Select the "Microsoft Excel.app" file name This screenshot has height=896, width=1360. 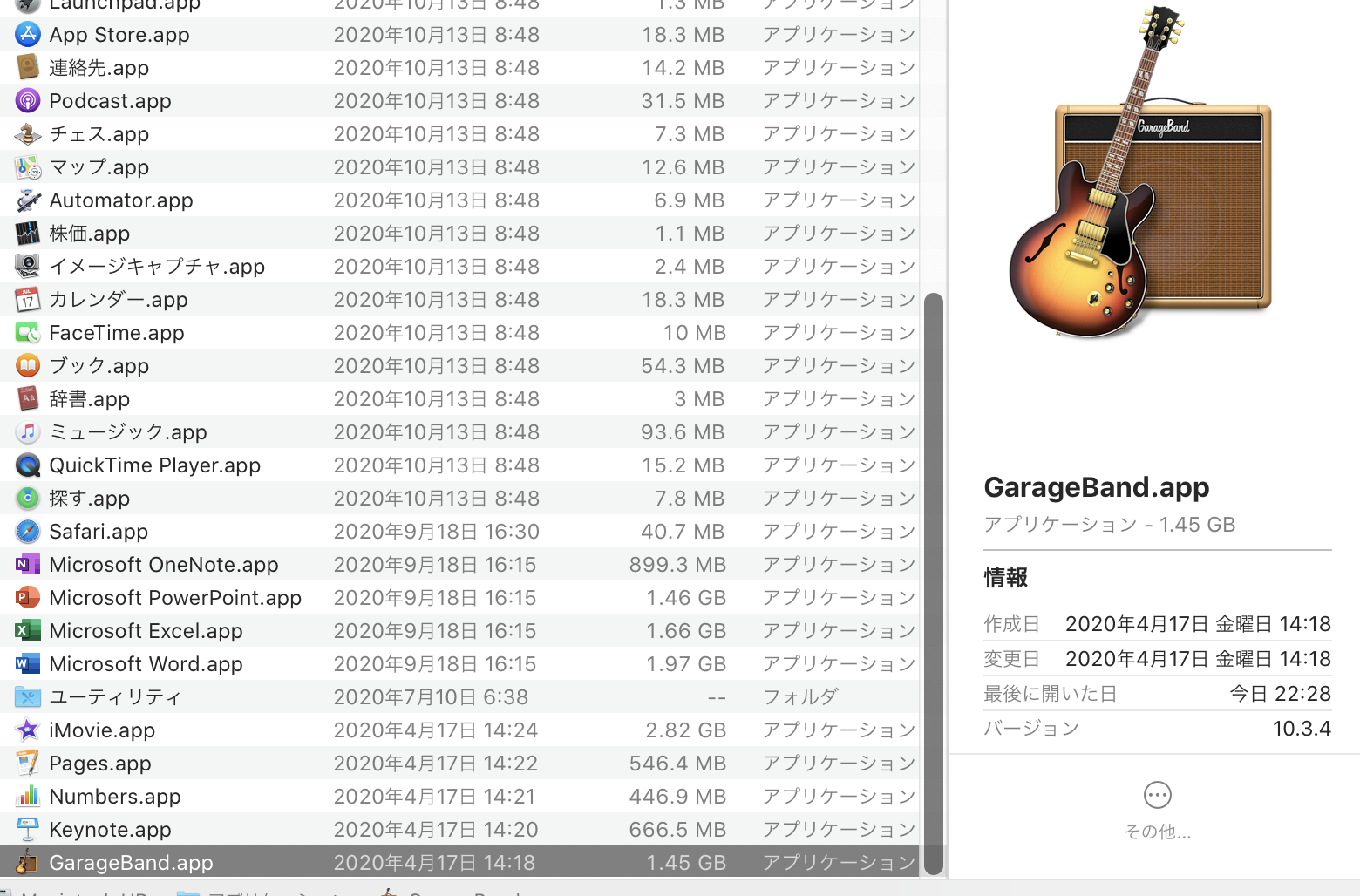(146, 631)
